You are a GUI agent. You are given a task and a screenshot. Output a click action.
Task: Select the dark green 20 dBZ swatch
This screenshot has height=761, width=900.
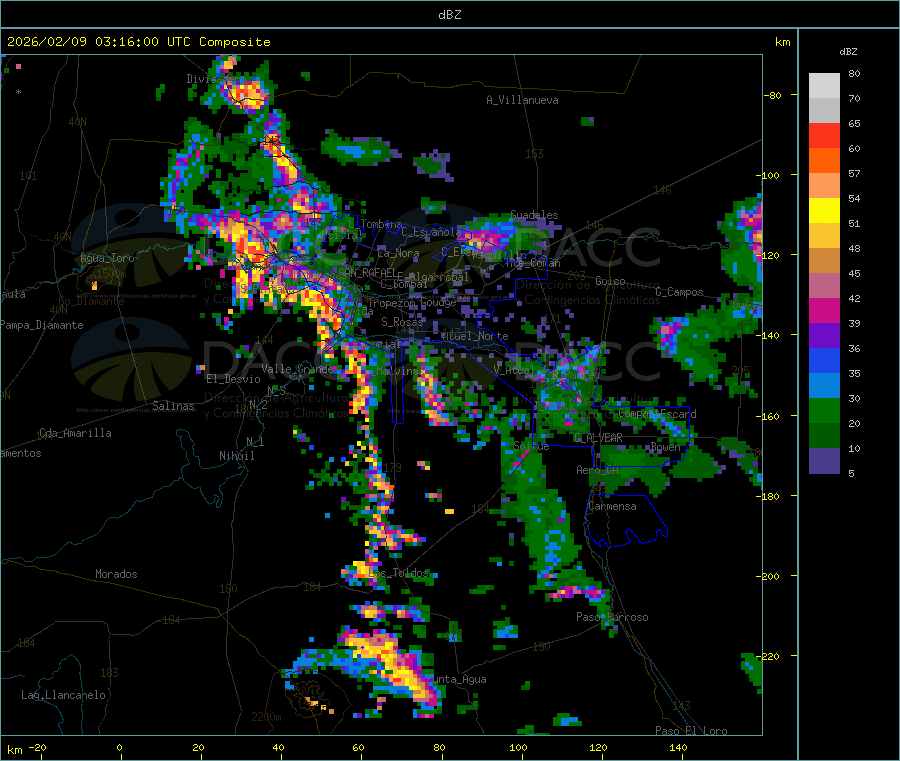[x=824, y=435]
